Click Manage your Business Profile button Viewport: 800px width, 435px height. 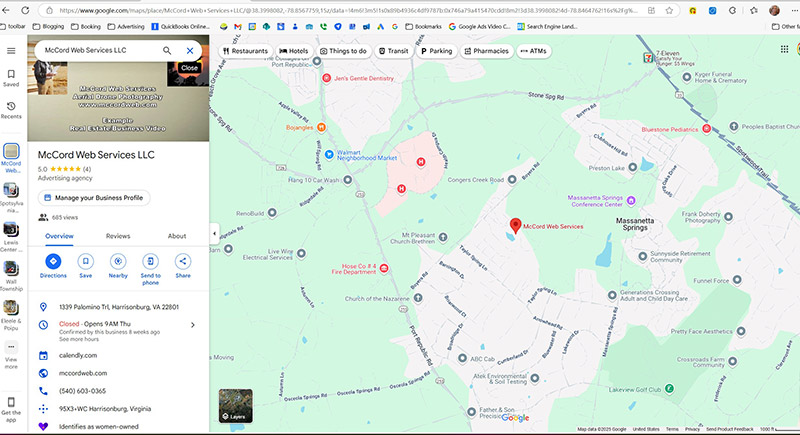(x=94, y=198)
